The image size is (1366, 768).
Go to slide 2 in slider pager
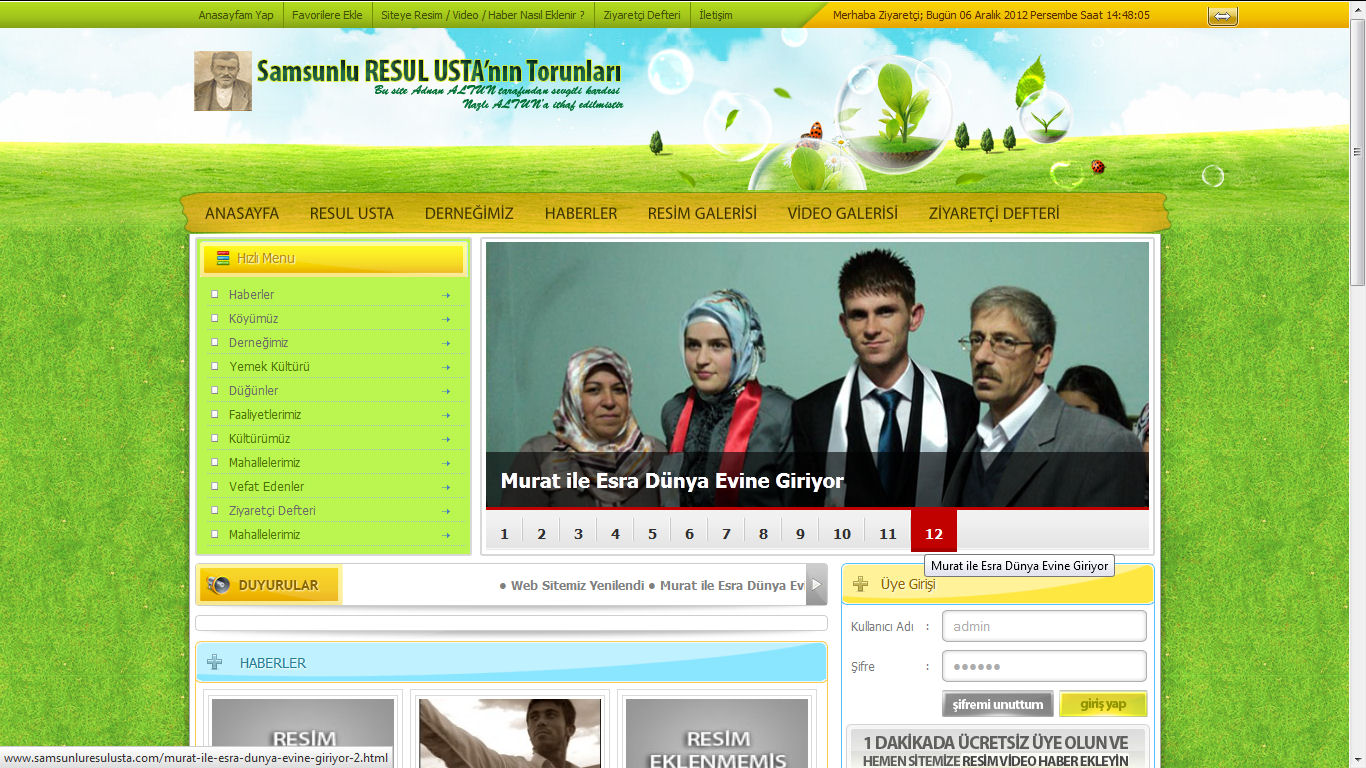click(x=541, y=532)
